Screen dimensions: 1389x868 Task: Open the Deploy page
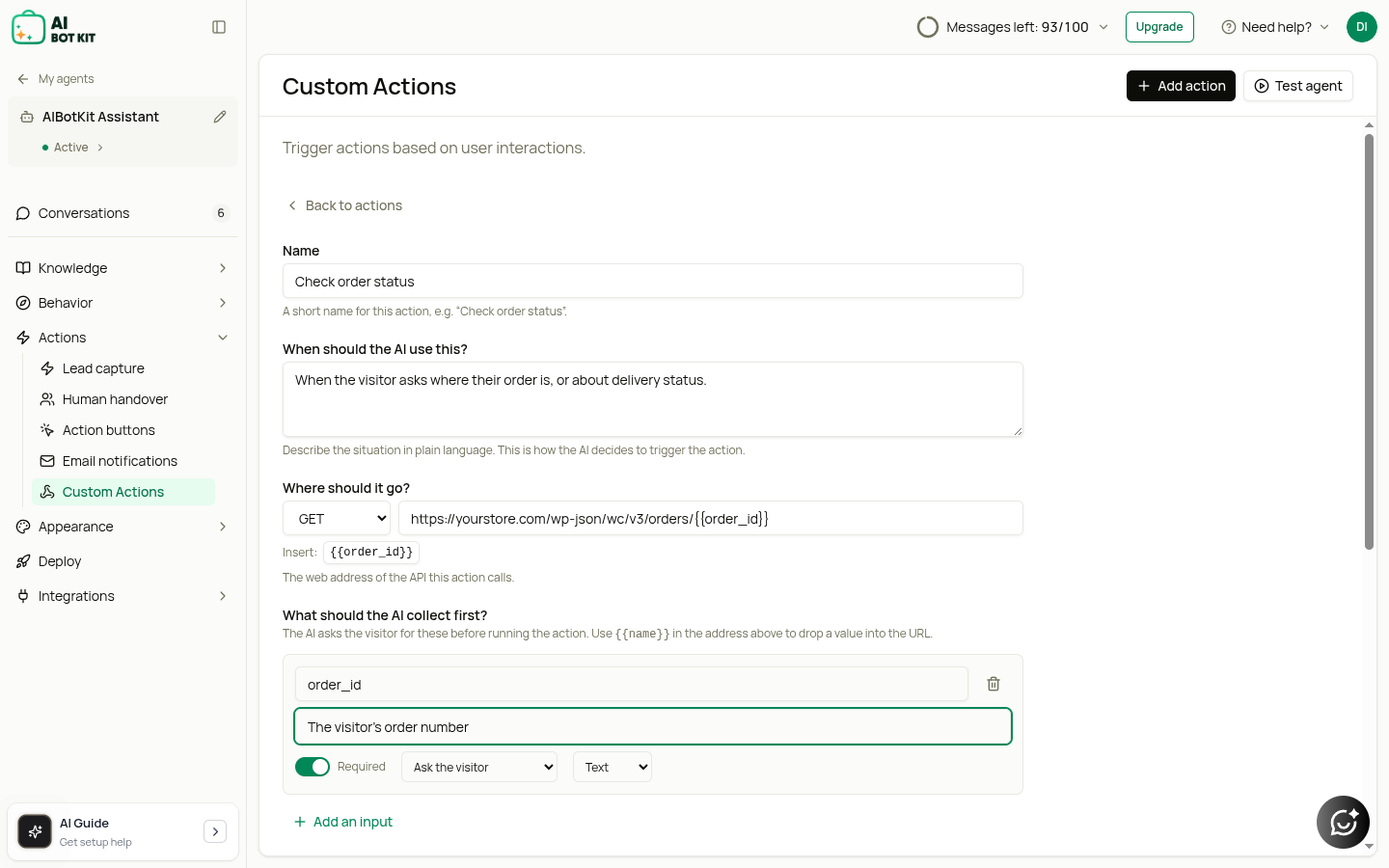[123, 561]
